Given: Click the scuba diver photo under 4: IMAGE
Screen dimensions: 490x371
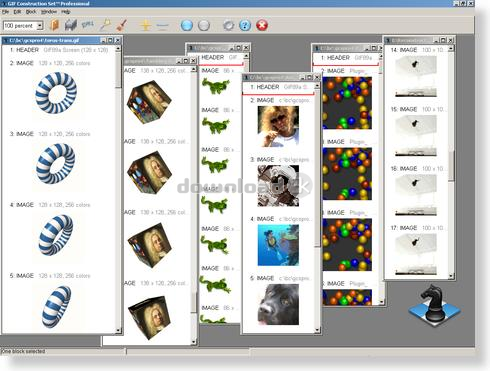Looking at the screenshot, I should tap(278, 245).
